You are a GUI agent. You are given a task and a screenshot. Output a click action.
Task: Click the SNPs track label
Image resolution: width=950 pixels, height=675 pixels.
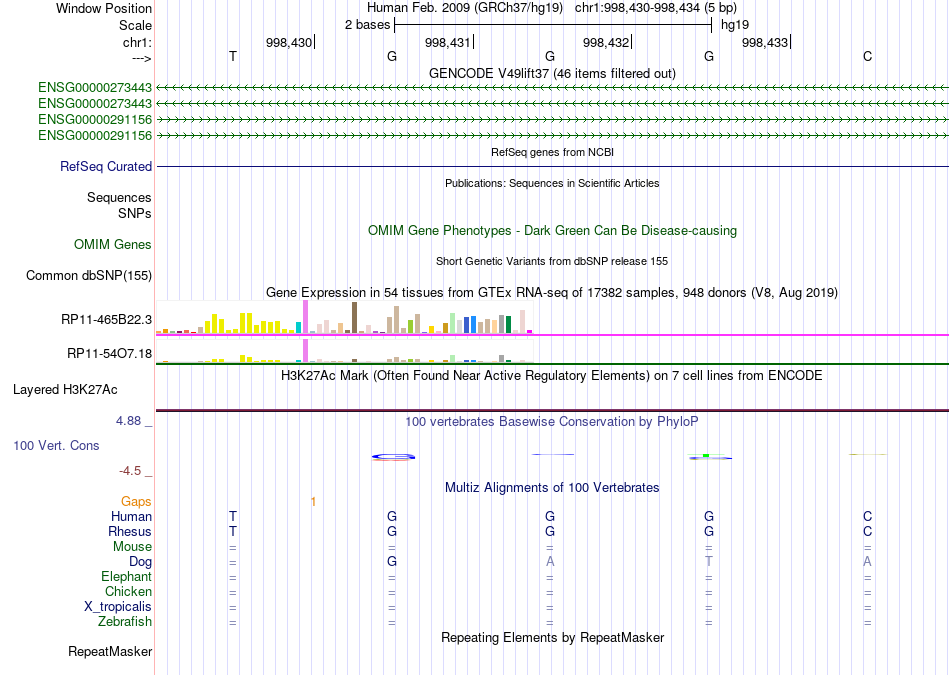(x=135, y=213)
